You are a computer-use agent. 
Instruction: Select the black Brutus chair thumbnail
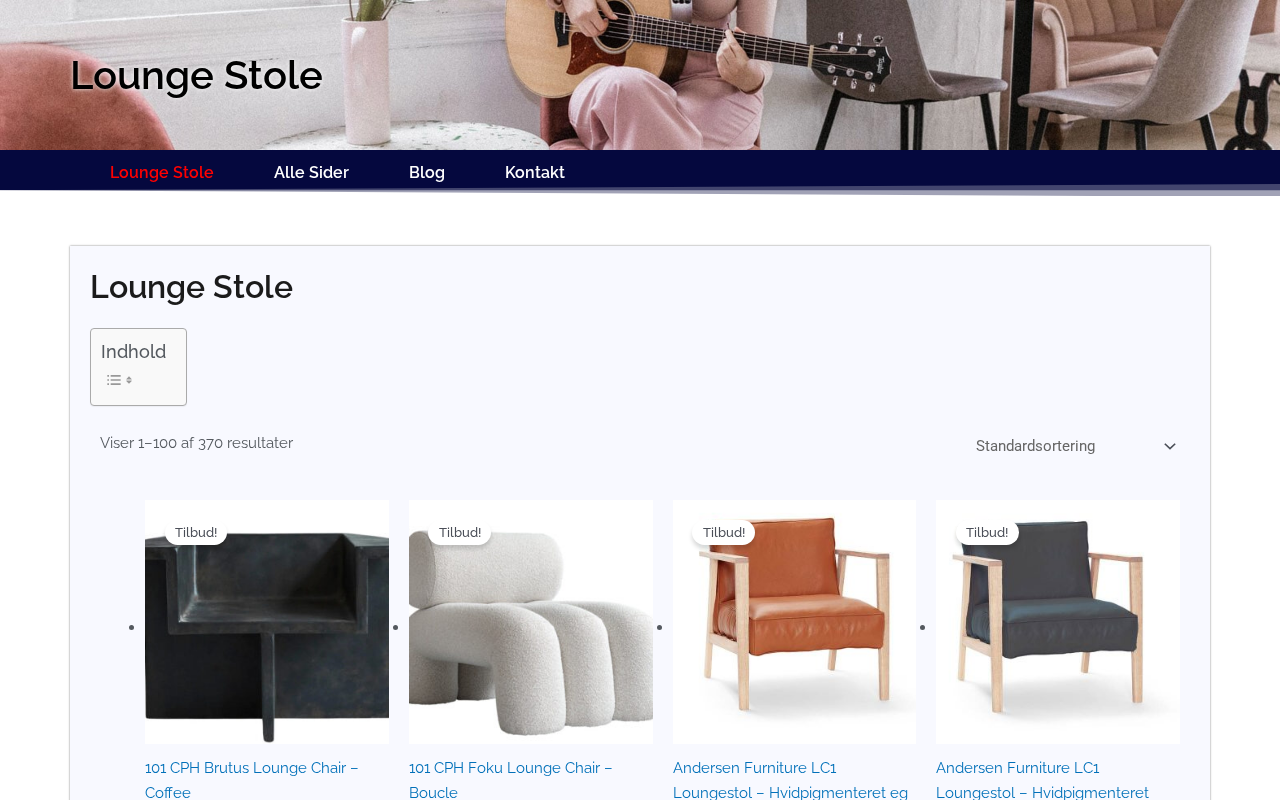tap(267, 622)
